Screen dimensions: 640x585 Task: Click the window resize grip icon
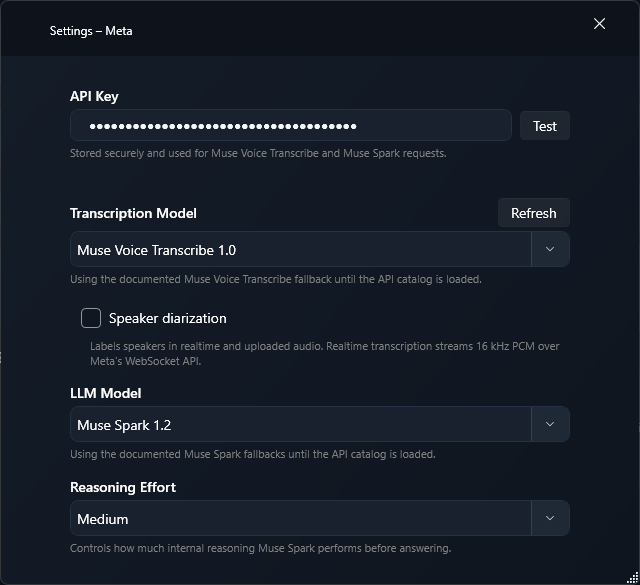(633, 578)
